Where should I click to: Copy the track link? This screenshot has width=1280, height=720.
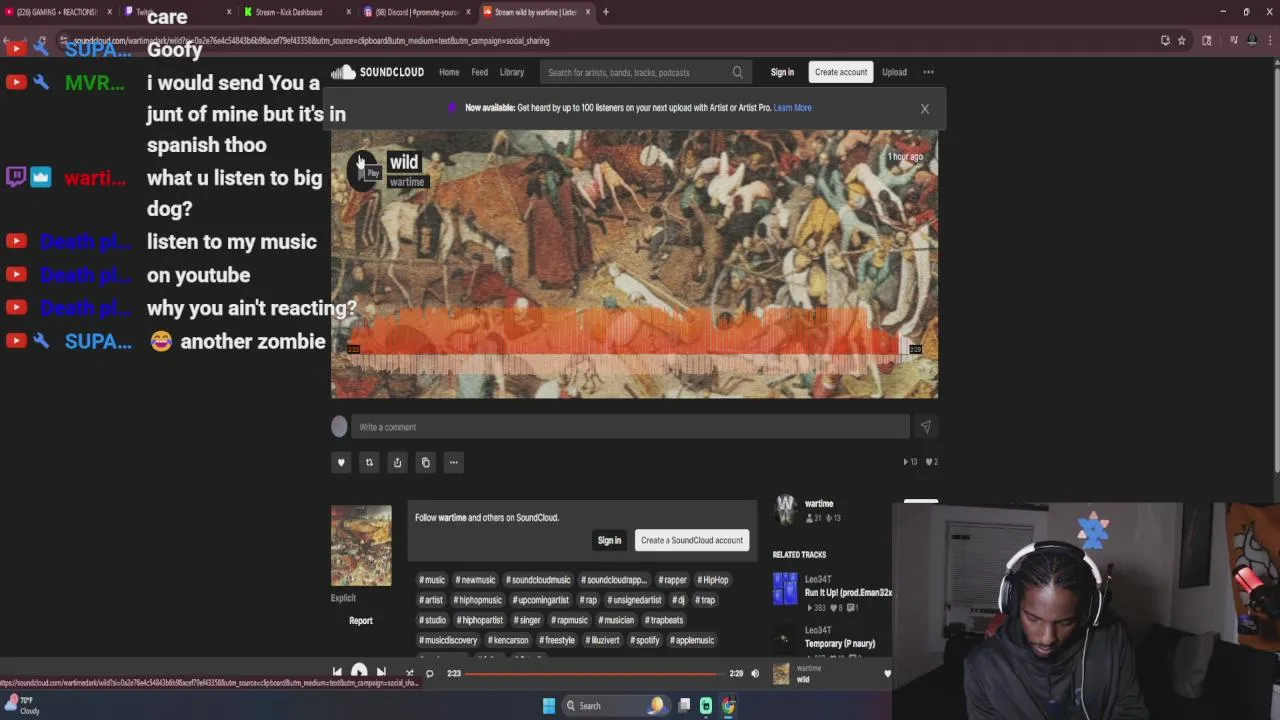[425, 462]
